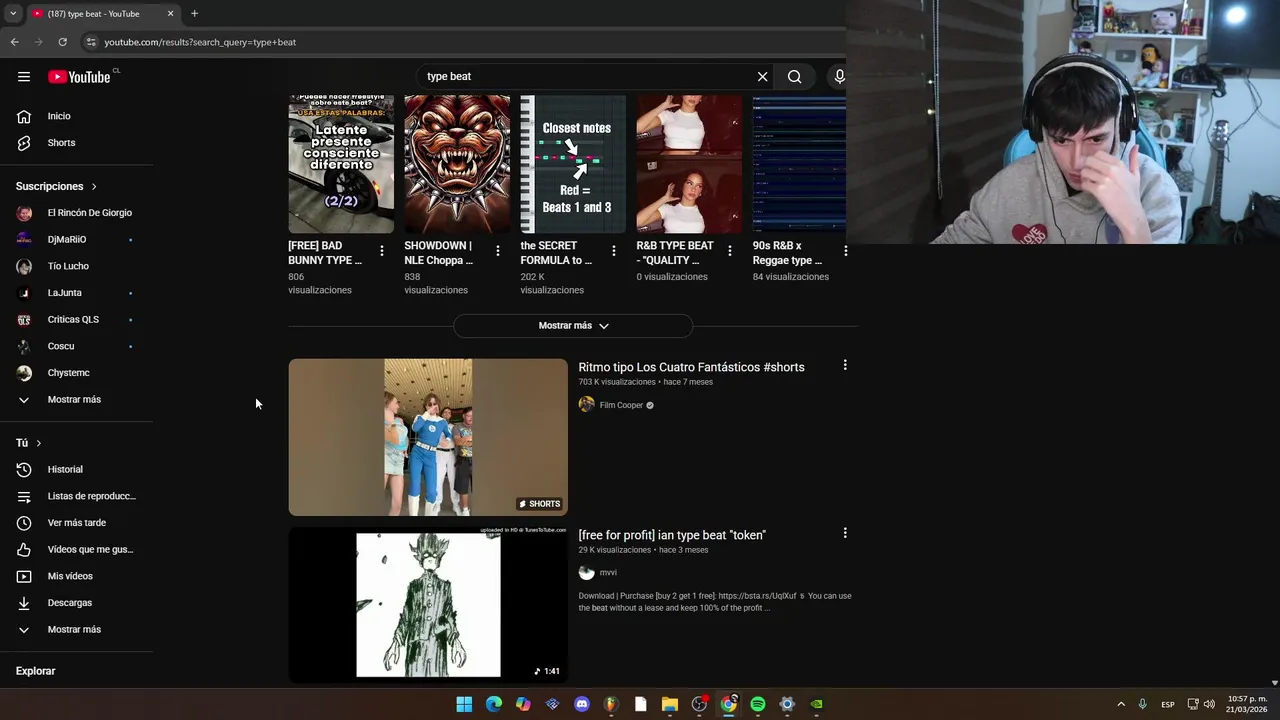Open a new Chrome tab
1280x720 pixels.
(x=194, y=14)
